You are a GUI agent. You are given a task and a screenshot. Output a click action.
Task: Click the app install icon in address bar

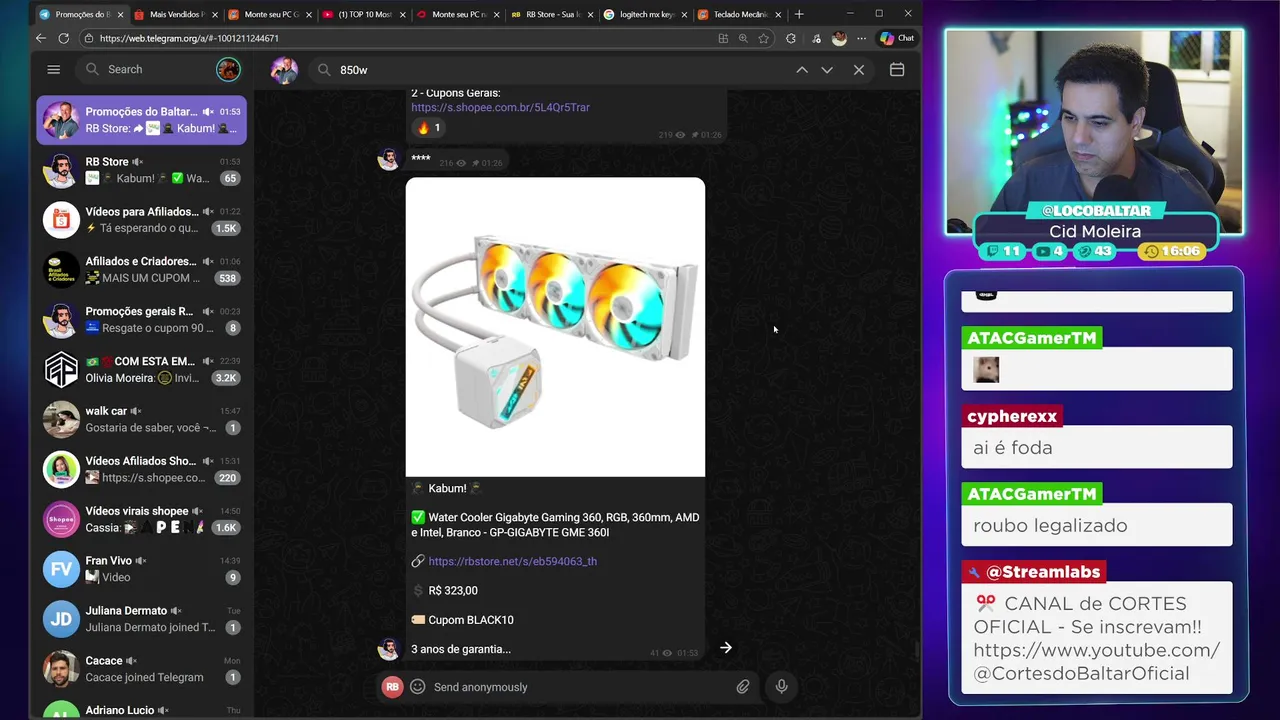pos(723,38)
